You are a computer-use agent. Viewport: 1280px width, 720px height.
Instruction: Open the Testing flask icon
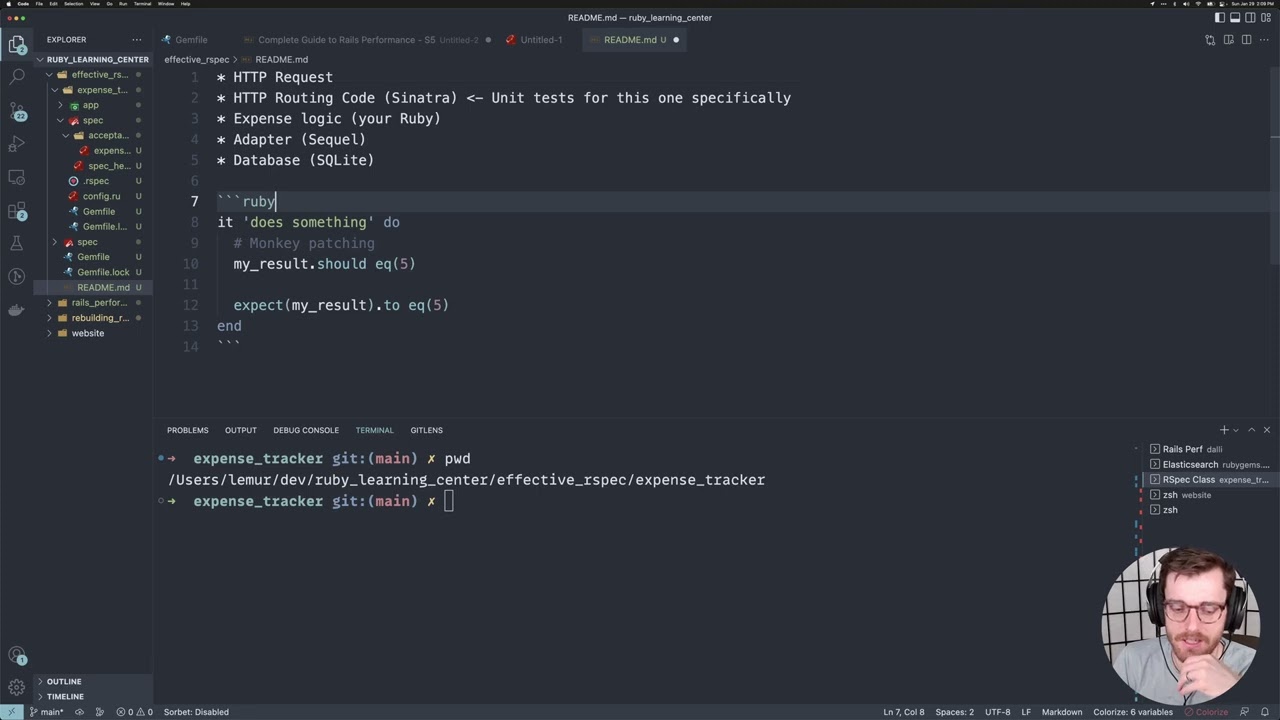16,244
